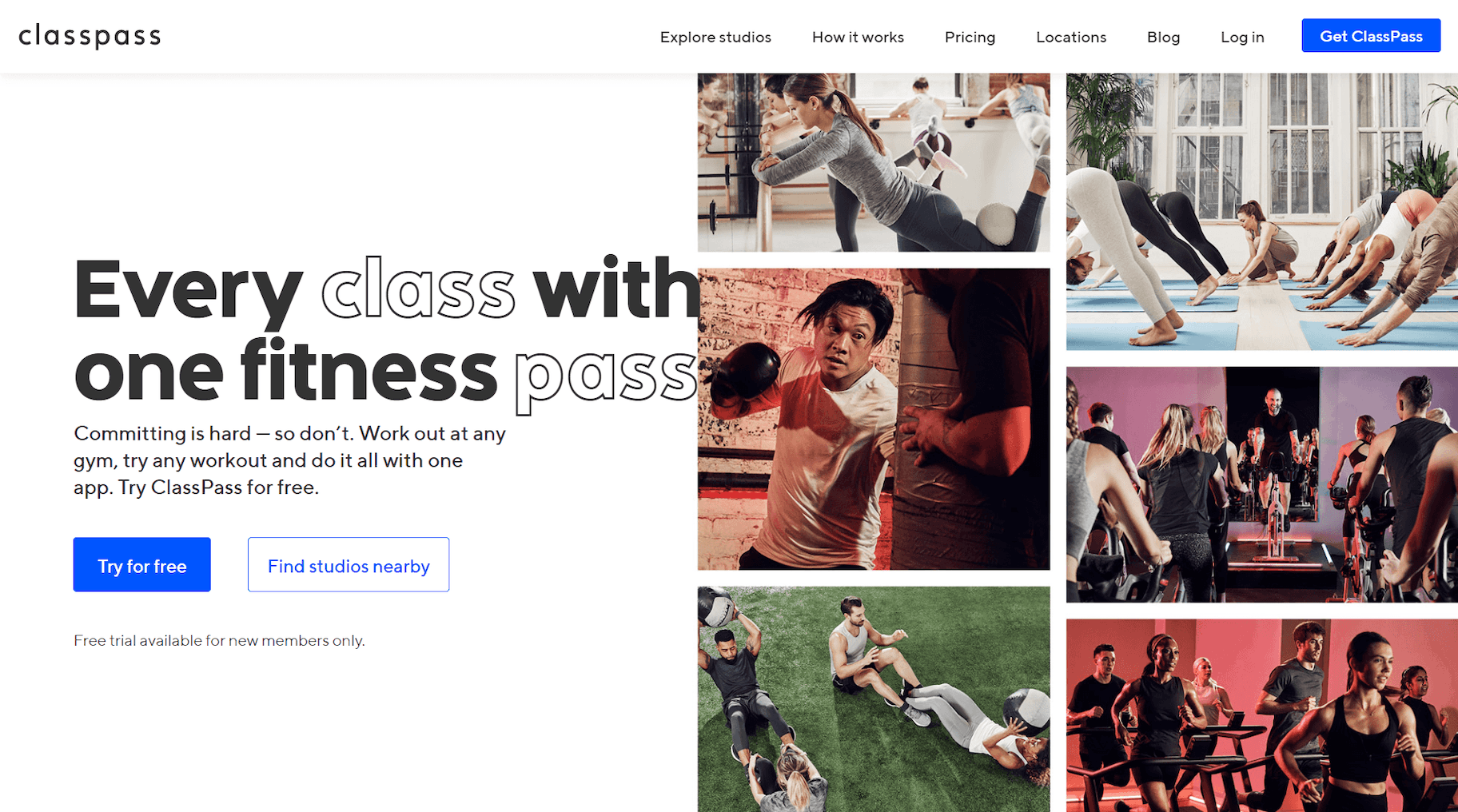Image resolution: width=1458 pixels, height=812 pixels.
Task: Open the How it works page
Action: pyautogui.click(x=858, y=38)
